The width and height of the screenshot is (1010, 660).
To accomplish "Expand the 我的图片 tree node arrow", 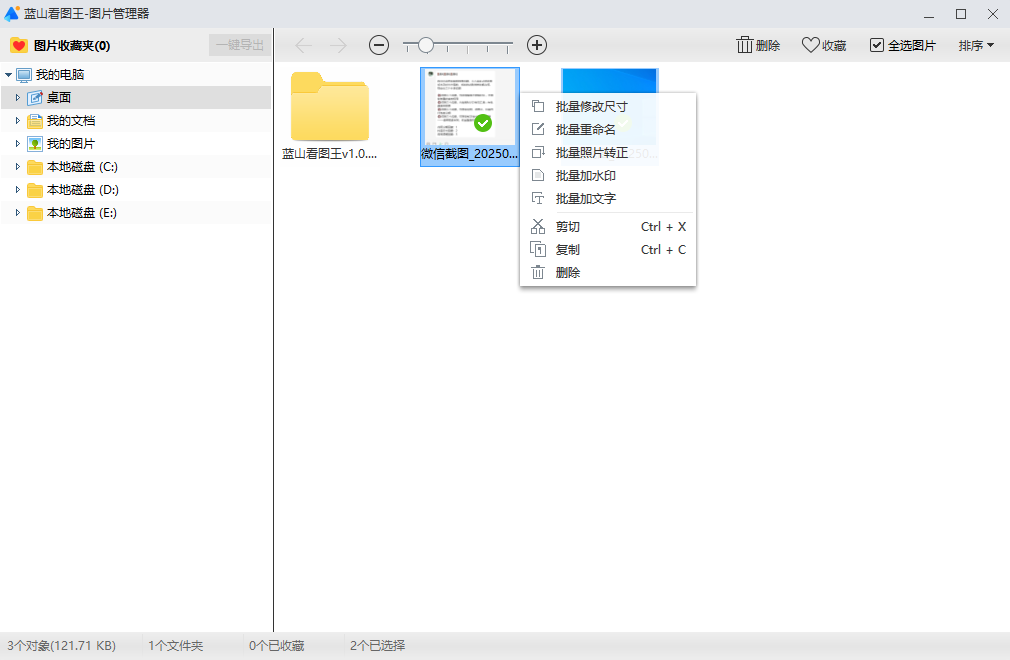I will click(18, 144).
